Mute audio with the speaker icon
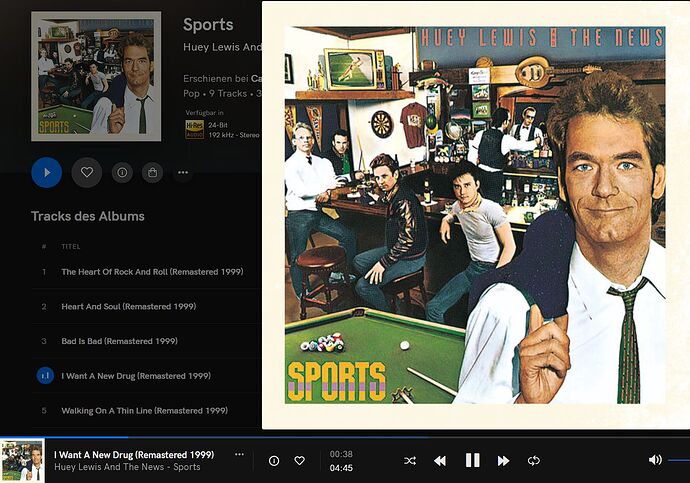 [x=655, y=460]
